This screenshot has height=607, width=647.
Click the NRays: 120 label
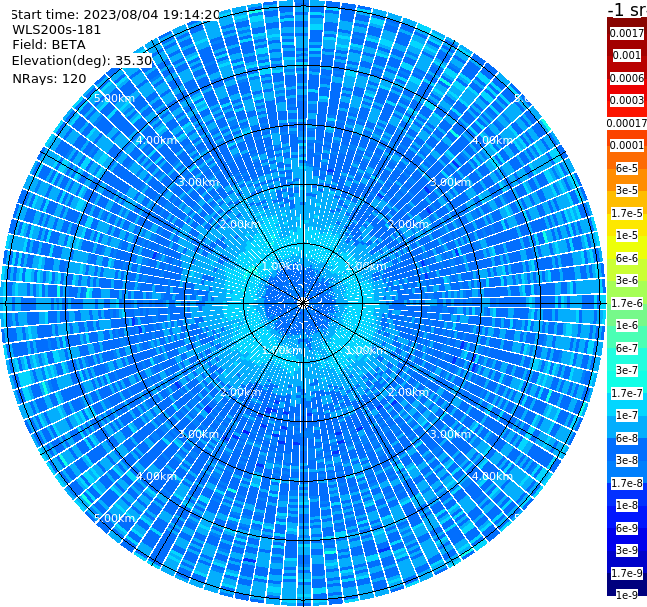coord(49,78)
